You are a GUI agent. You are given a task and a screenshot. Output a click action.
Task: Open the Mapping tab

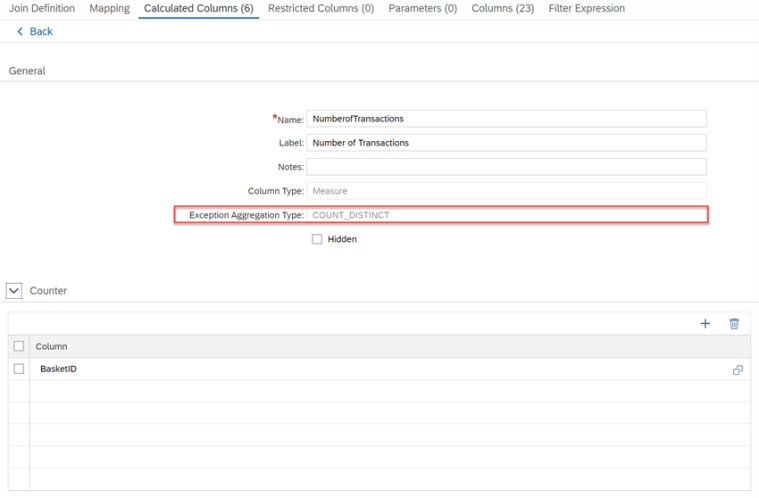pyautogui.click(x=109, y=9)
